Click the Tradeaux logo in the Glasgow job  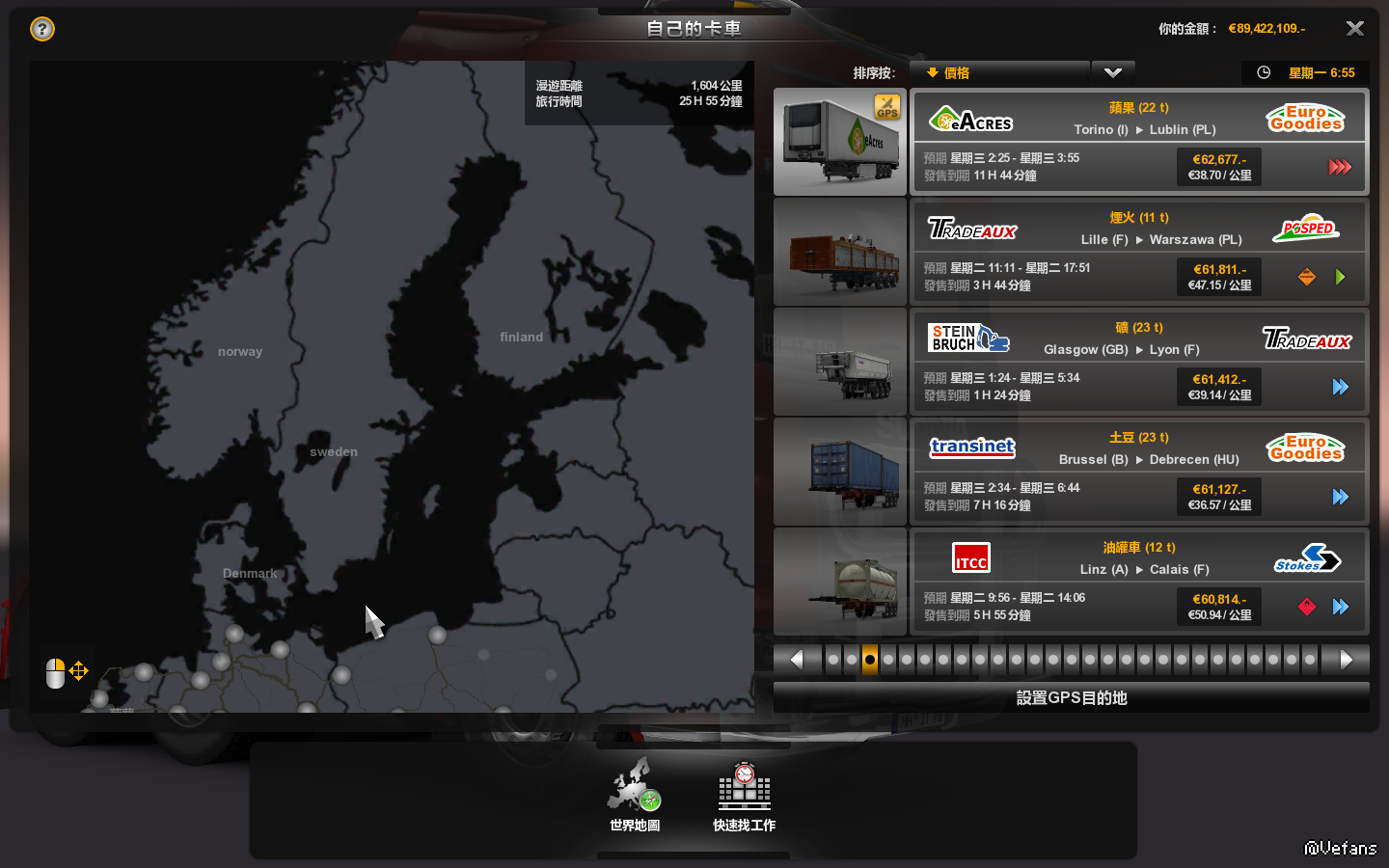(x=1307, y=339)
